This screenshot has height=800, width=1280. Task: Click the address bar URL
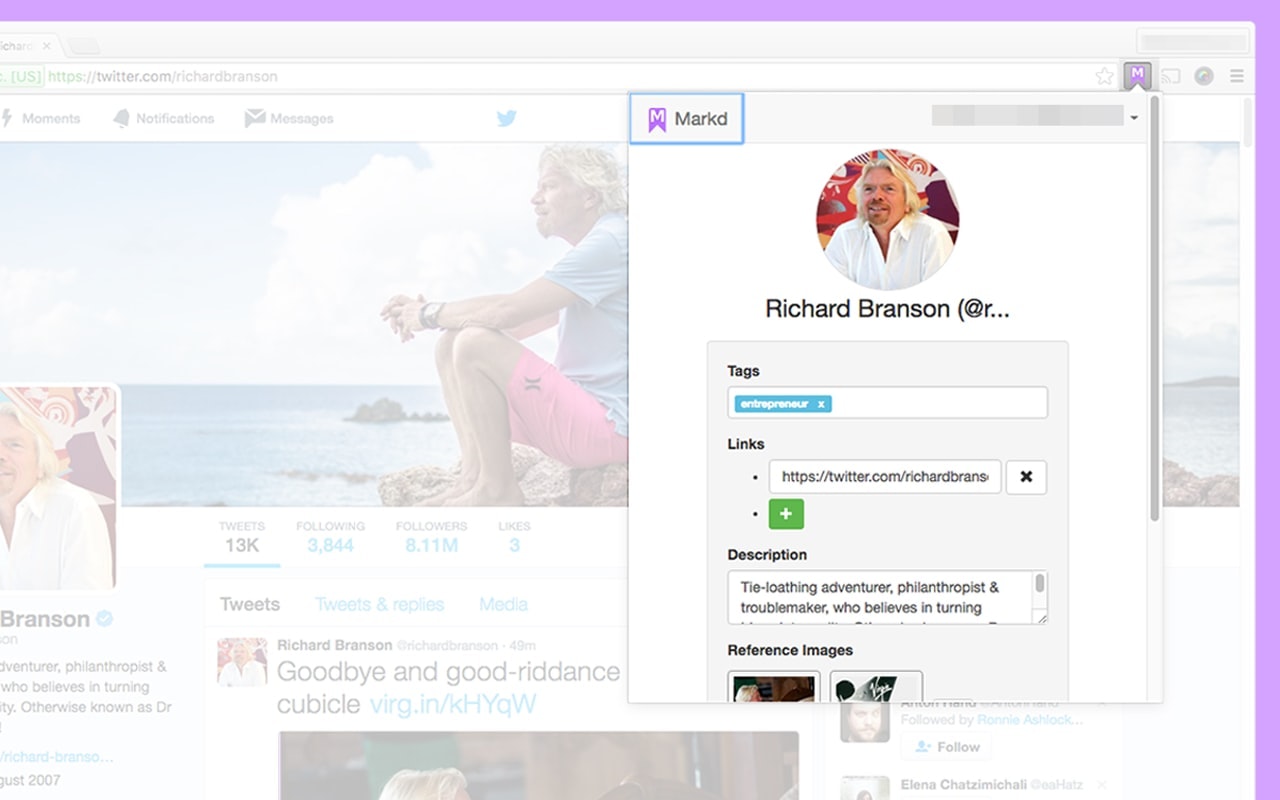tap(163, 76)
